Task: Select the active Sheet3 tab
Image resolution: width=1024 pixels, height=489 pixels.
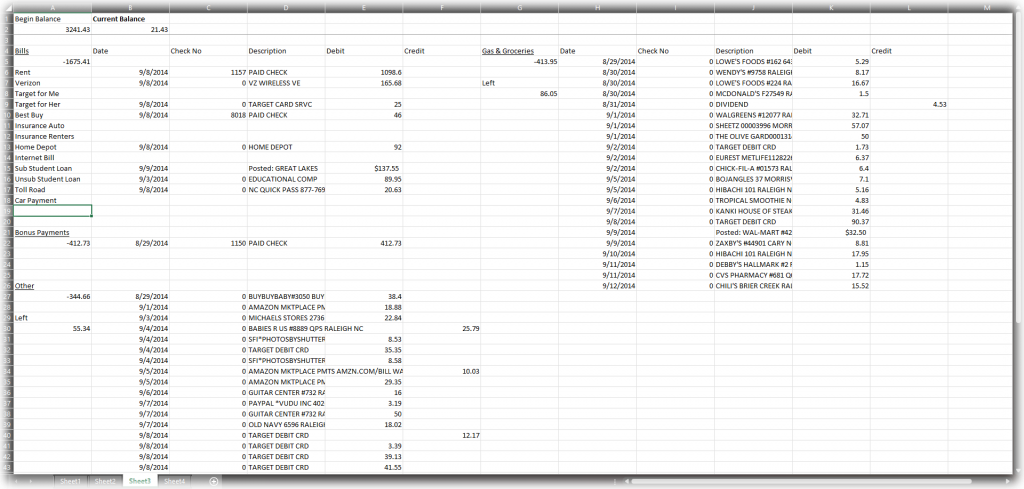Action: click(140, 481)
